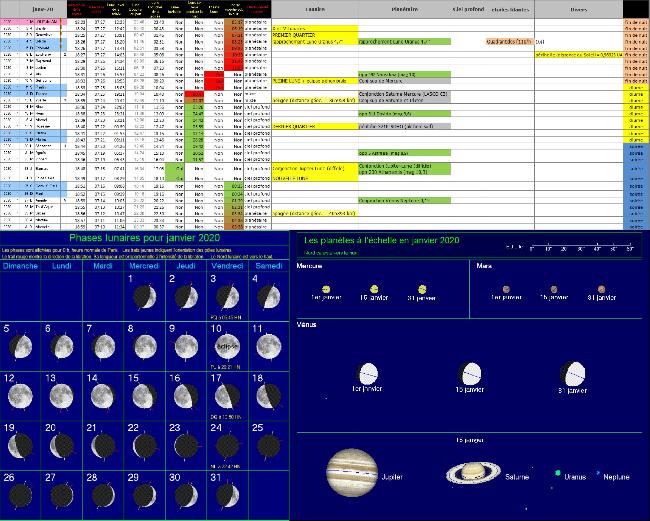The width and height of the screenshot is (650, 521).
Task: Select Venus phase for 15 janvier
Action: point(470,373)
